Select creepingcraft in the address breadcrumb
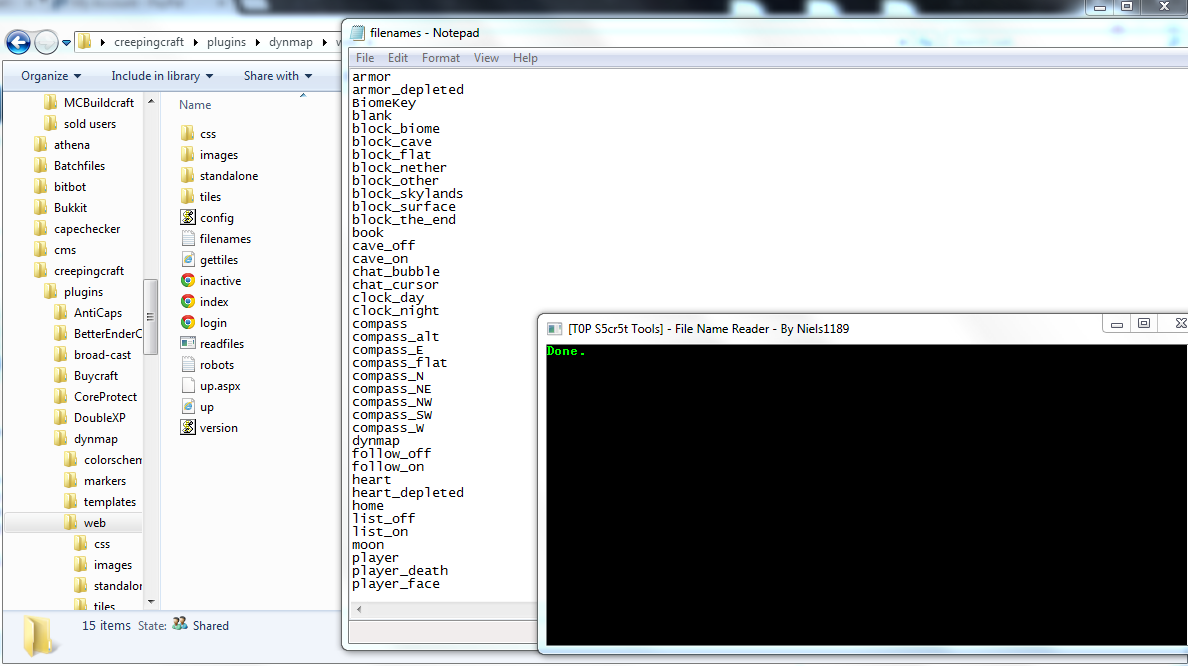Screen dimensions: 1188x666 point(148,42)
